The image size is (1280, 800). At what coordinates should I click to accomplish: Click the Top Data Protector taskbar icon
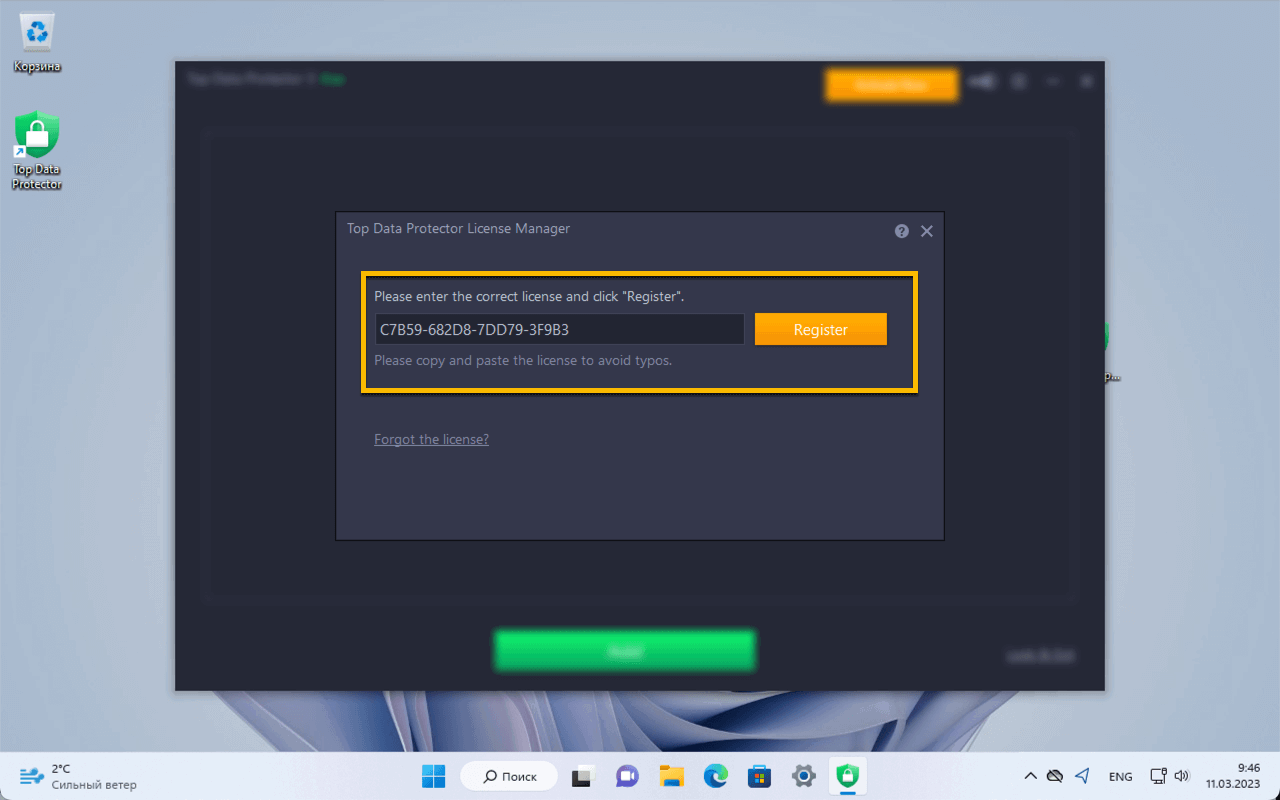click(x=847, y=776)
